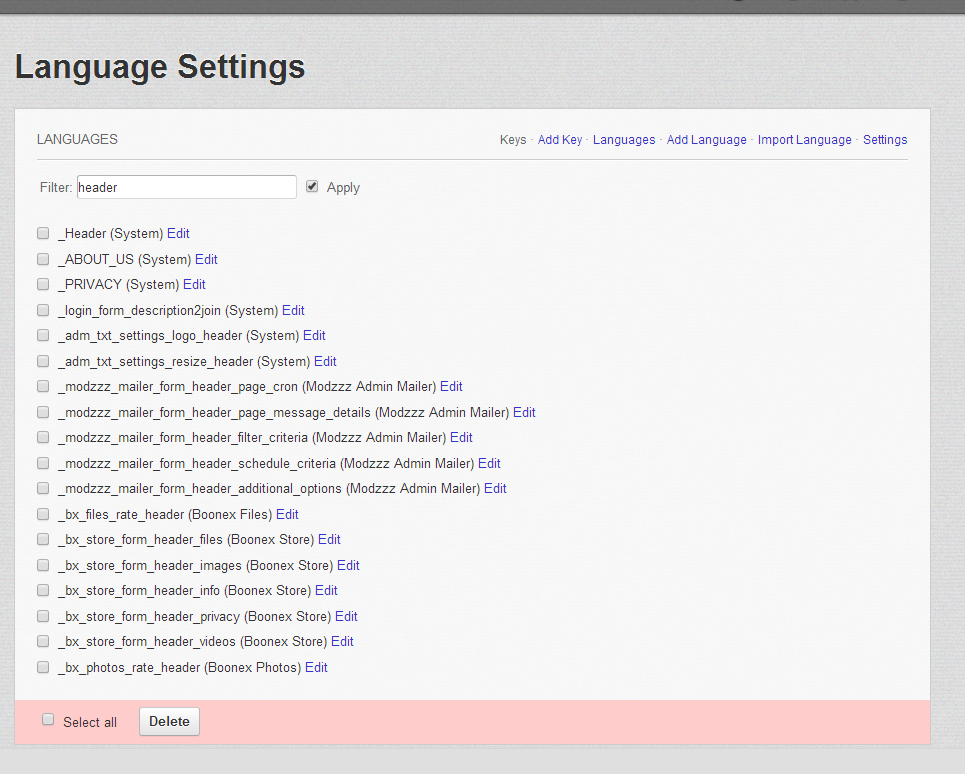Open the Settings link in Languages panel
Screen dimensions: 965x774
pos(885,140)
